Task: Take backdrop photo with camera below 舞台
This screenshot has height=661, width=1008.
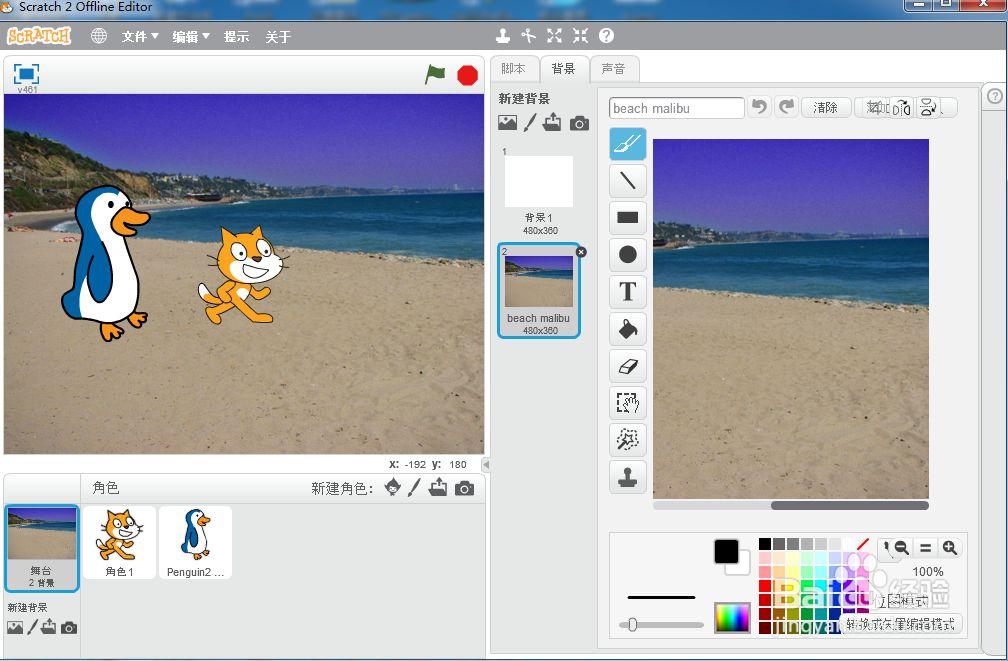Action: click(x=69, y=628)
